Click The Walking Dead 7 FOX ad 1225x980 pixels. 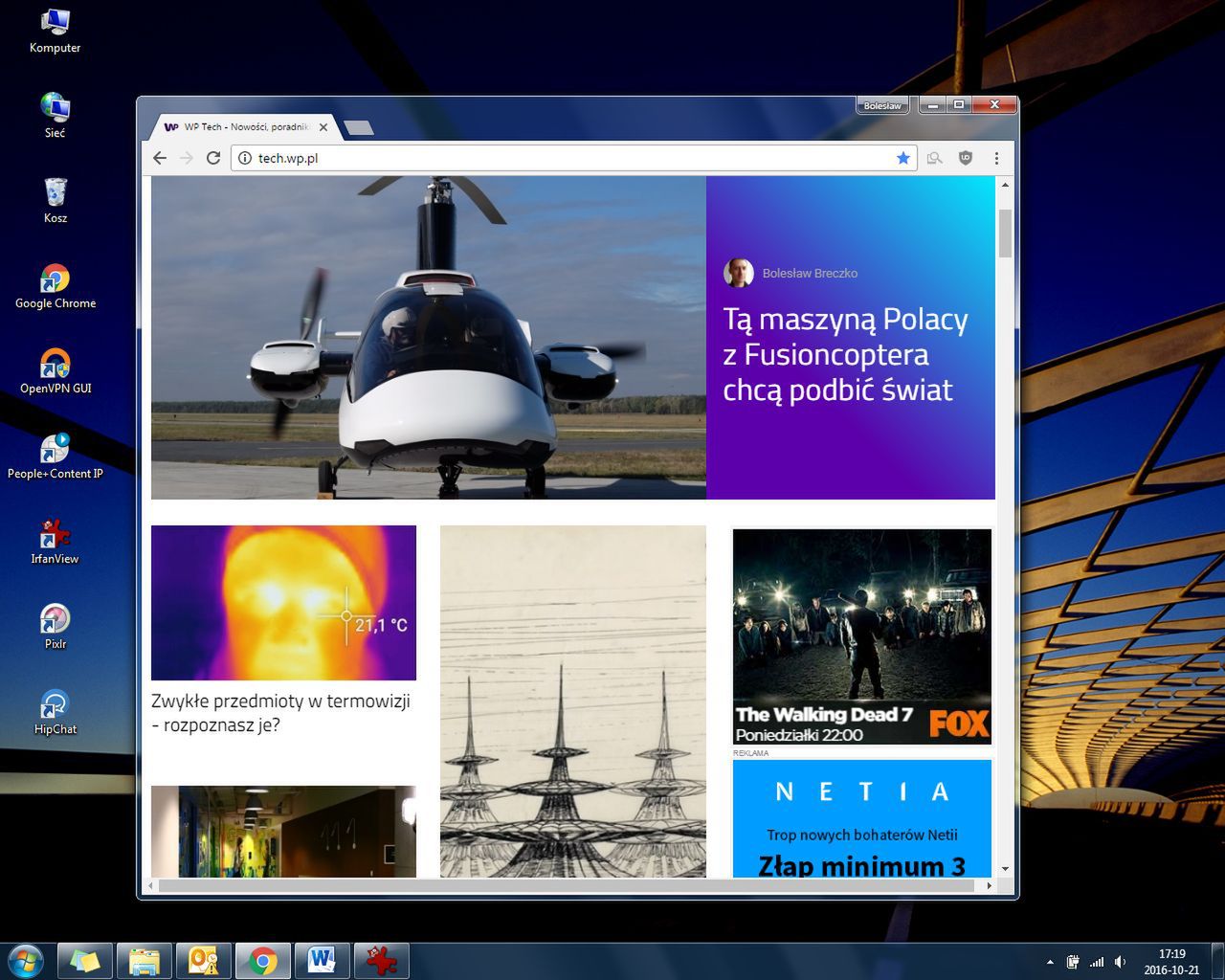point(862,636)
